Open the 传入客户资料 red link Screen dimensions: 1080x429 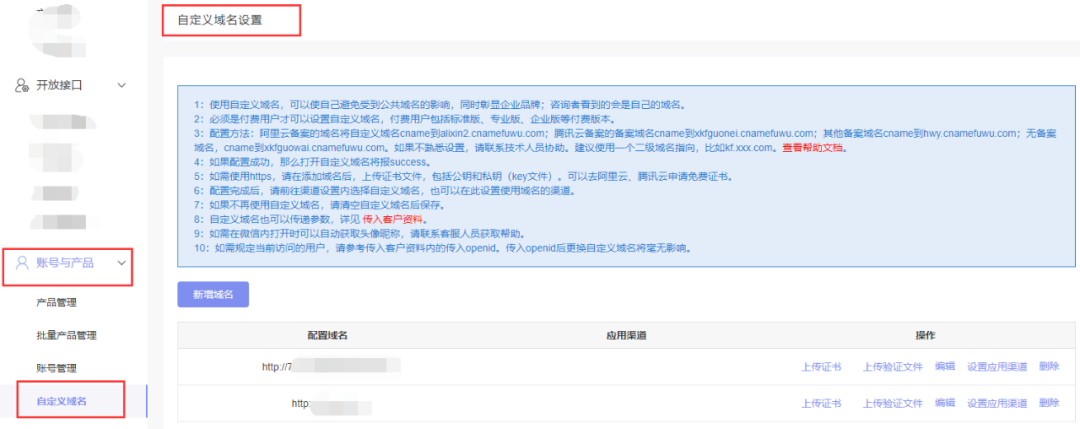click(x=394, y=220)
